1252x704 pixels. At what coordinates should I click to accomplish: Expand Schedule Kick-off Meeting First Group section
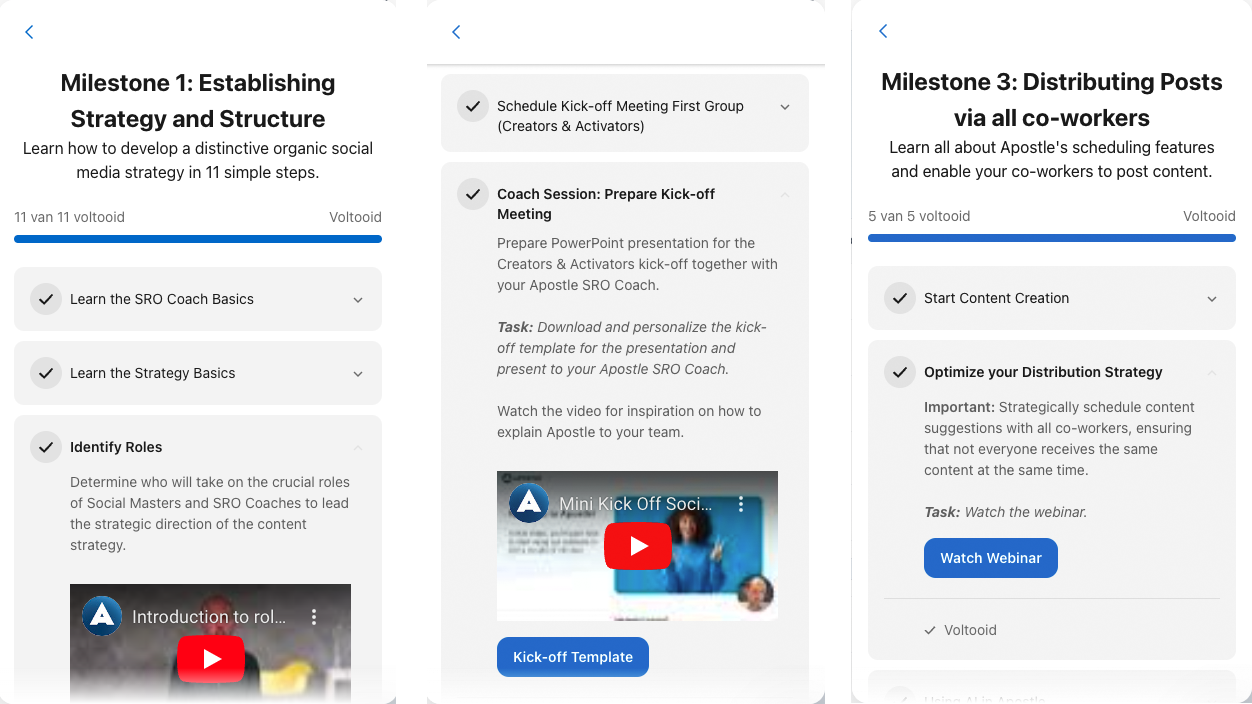(785, 107)
